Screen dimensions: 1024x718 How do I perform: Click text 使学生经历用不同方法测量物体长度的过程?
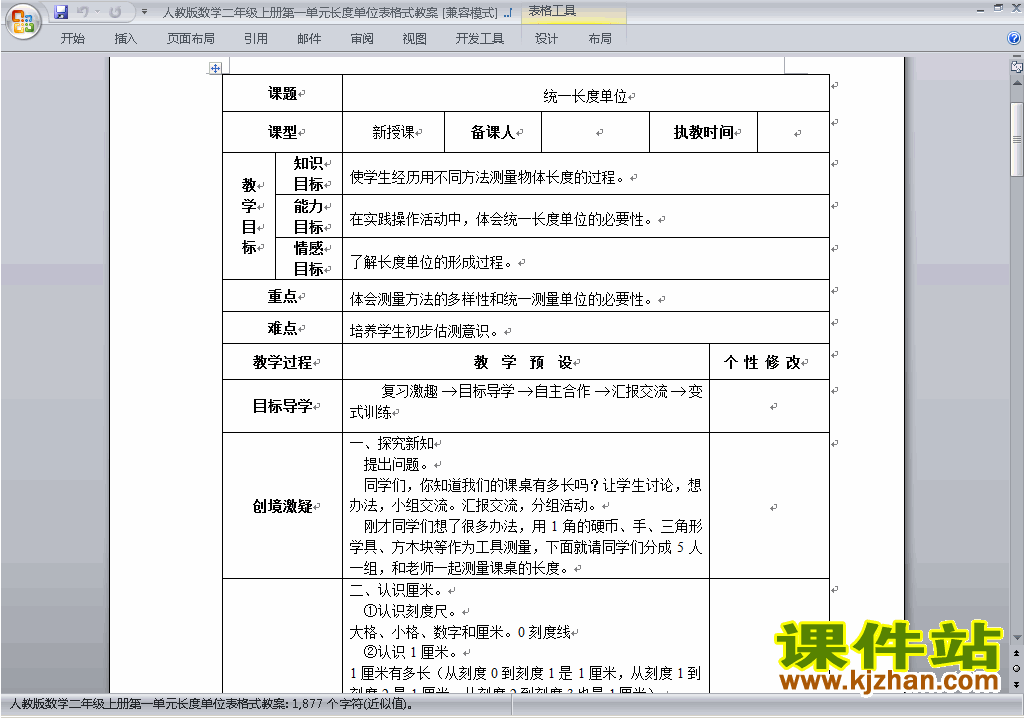(487, 178)
